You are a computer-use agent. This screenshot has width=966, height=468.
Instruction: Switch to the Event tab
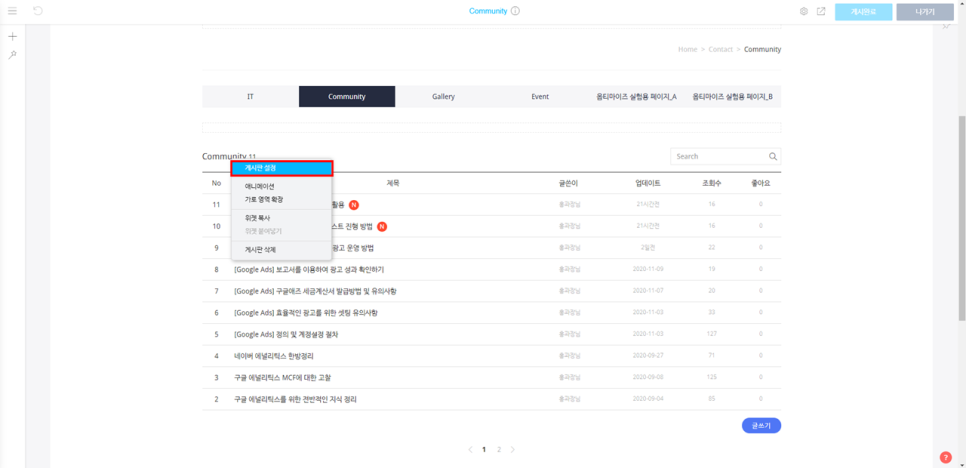540,97
